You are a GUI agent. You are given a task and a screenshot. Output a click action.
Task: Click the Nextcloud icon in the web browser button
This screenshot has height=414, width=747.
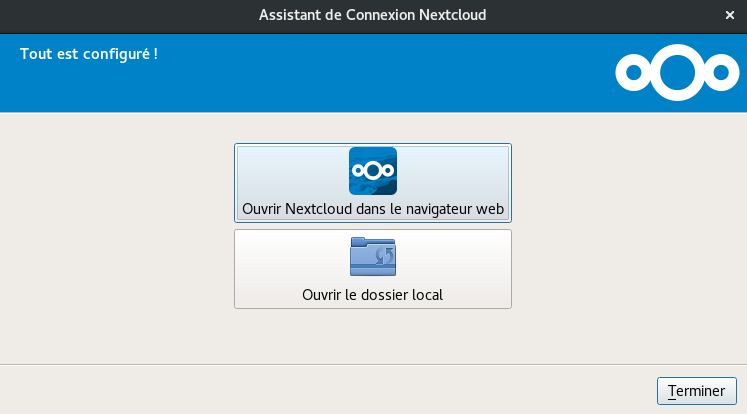point(372,171)
